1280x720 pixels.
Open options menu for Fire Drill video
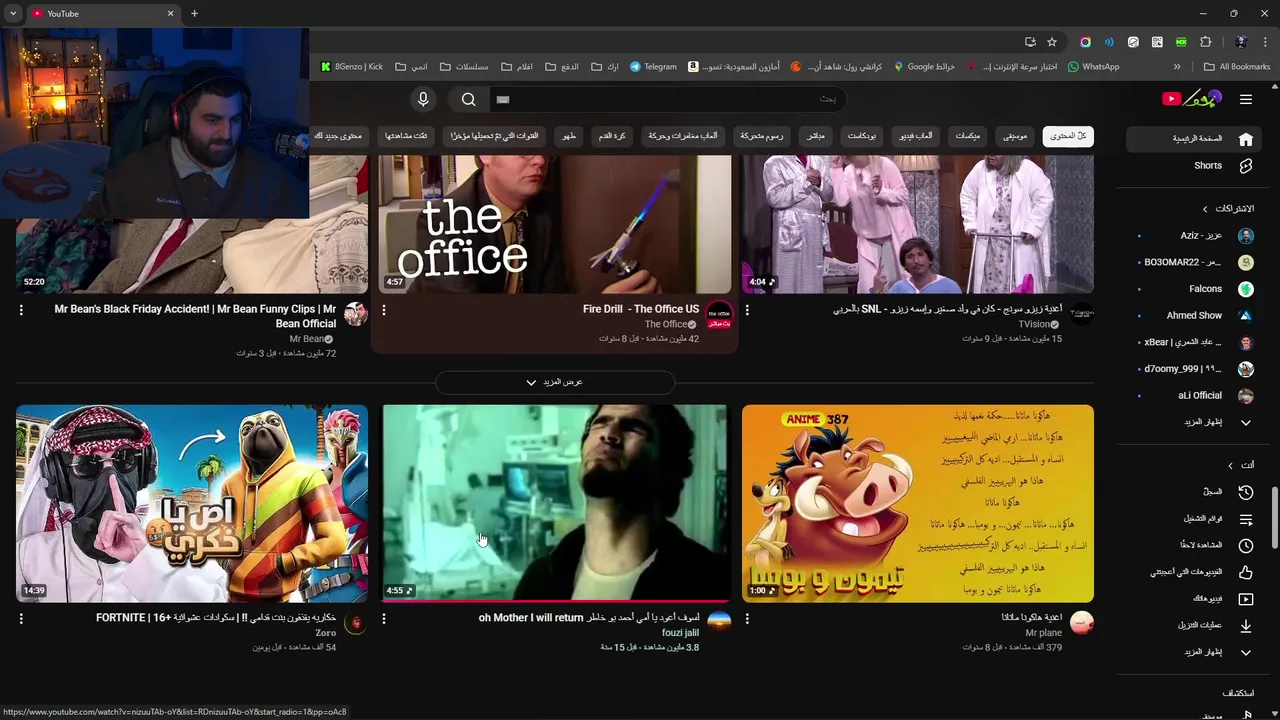pos(384,310)
